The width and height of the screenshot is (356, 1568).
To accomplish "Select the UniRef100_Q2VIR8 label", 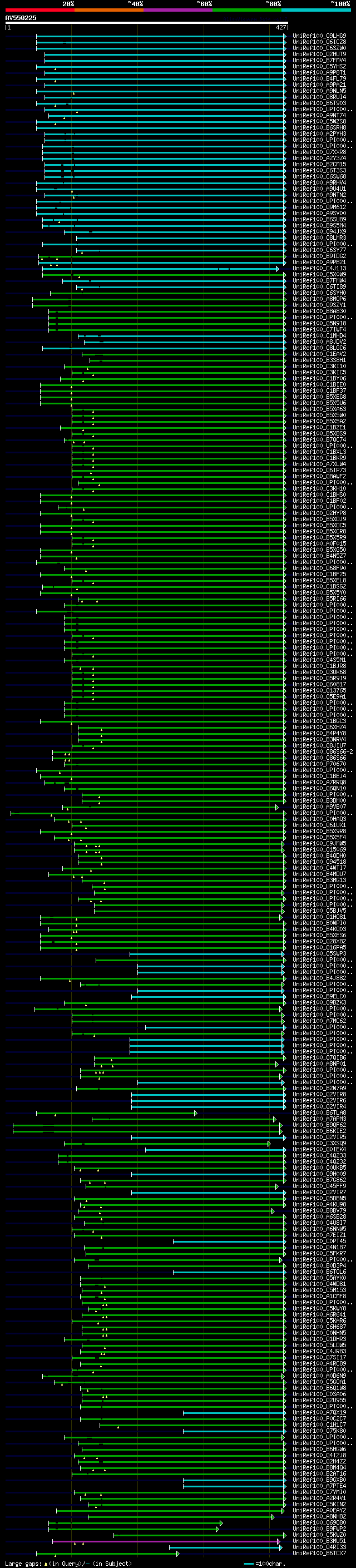I will [319, 1095].
